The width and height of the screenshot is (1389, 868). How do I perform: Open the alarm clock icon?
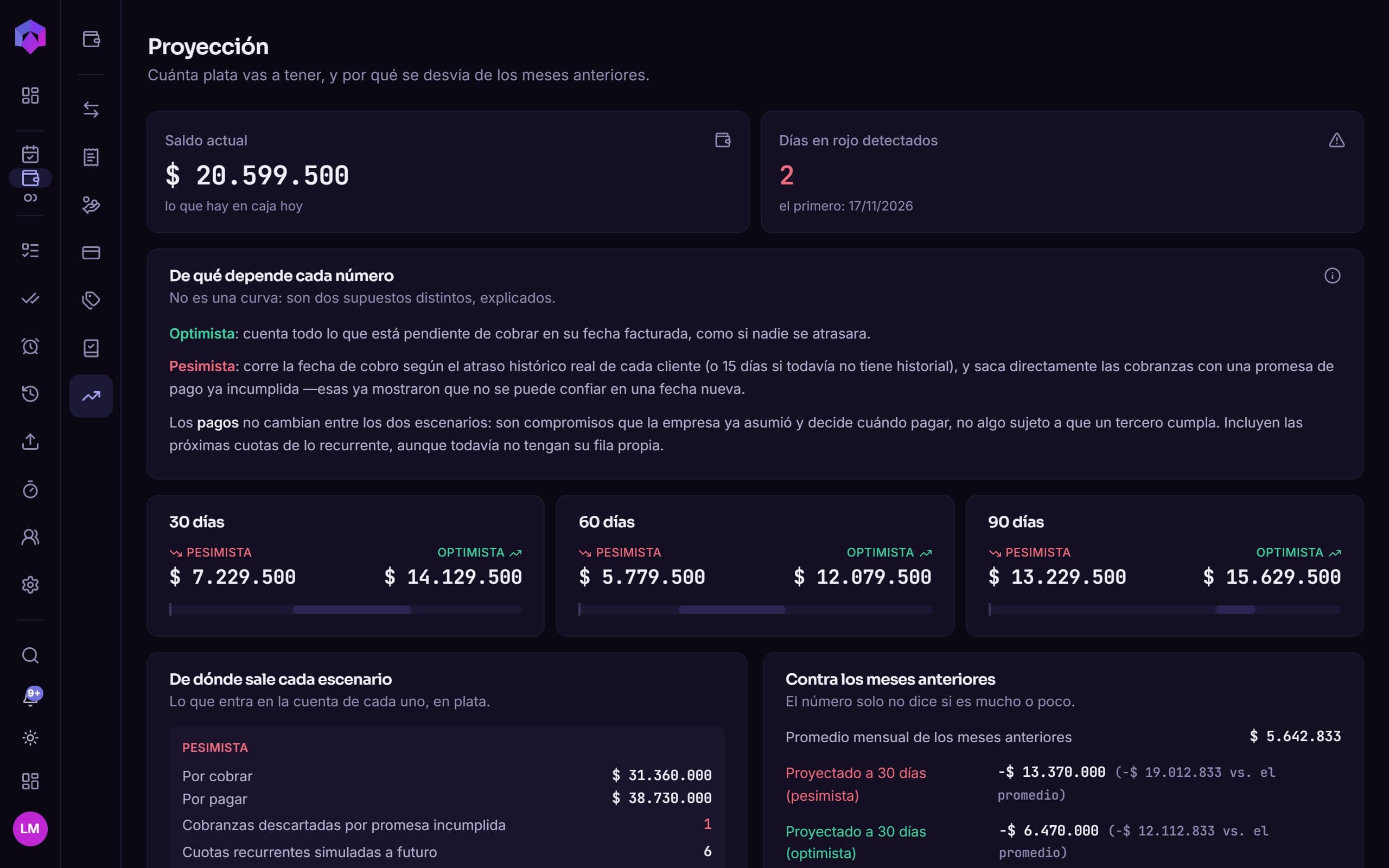30,346
